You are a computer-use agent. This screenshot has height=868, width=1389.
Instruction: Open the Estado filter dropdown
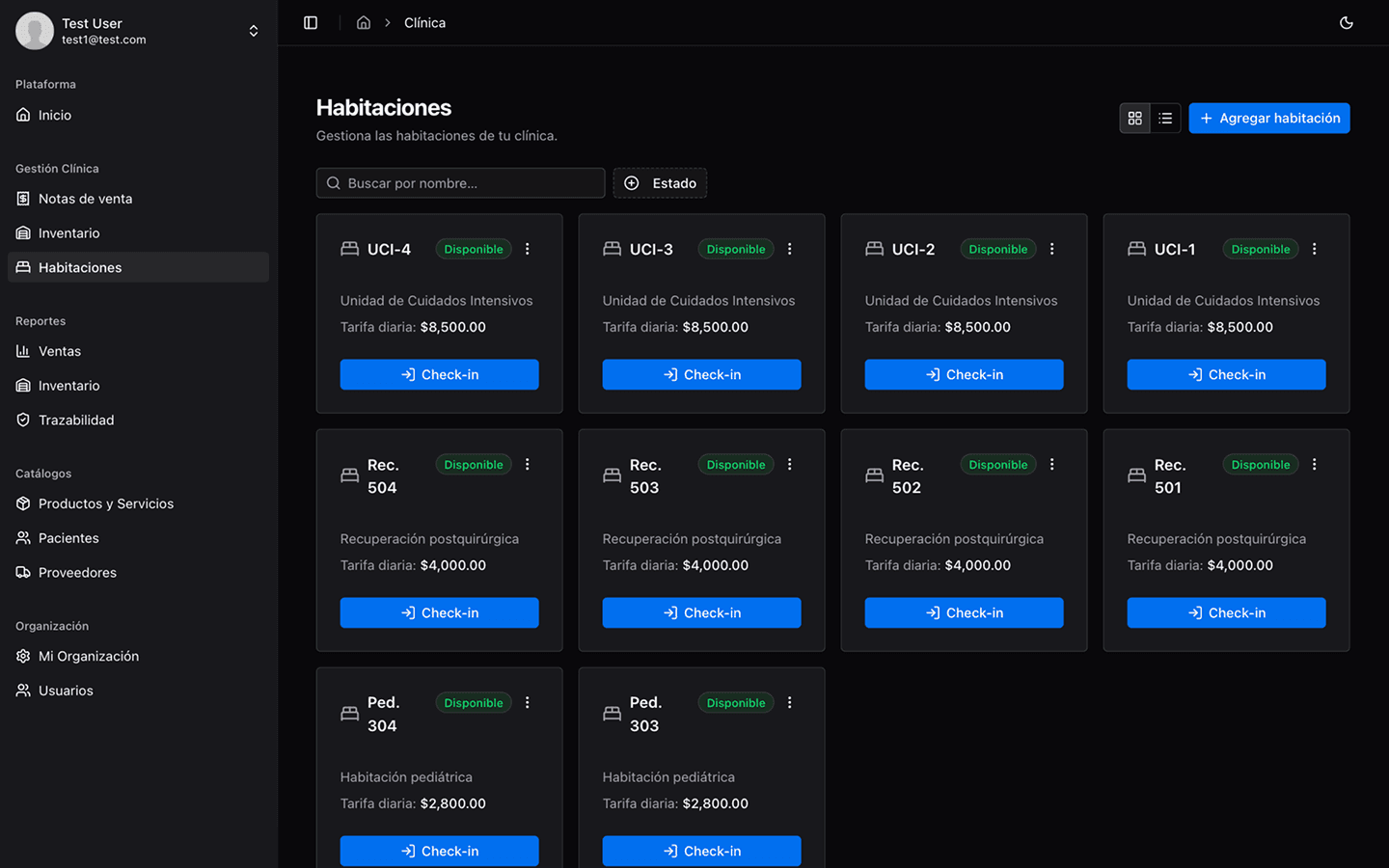(x=660, y=183)
